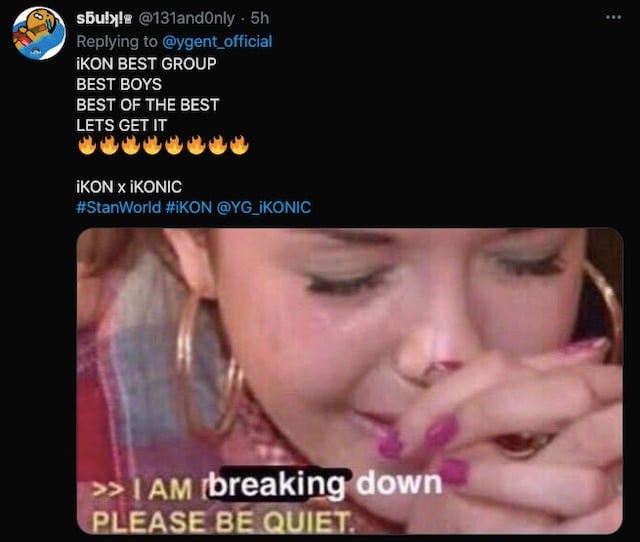The height and width of the screenshot is (542, 640).
Task: Open the 5h timestamp permalink
Action: (x=260, y=18)
